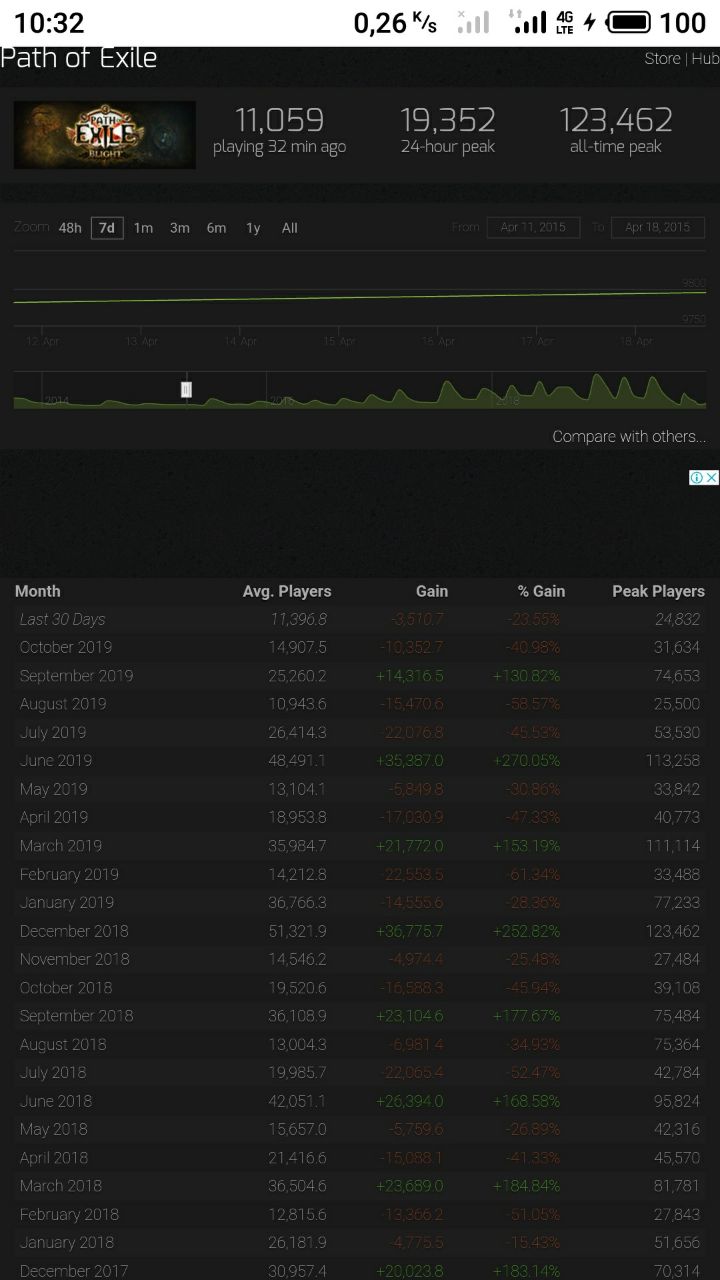Select the September 2019 row label
This screenshot has height=1280, width=720.
tap(76, 676)
